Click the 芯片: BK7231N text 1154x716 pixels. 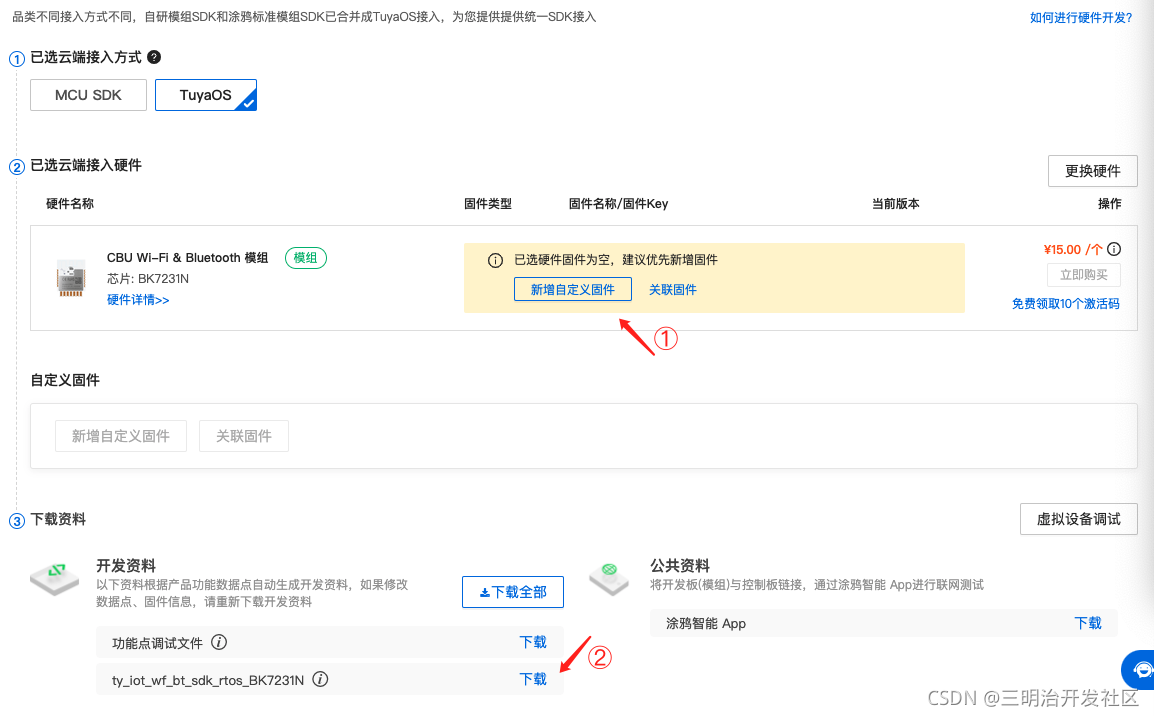(148, 279)
